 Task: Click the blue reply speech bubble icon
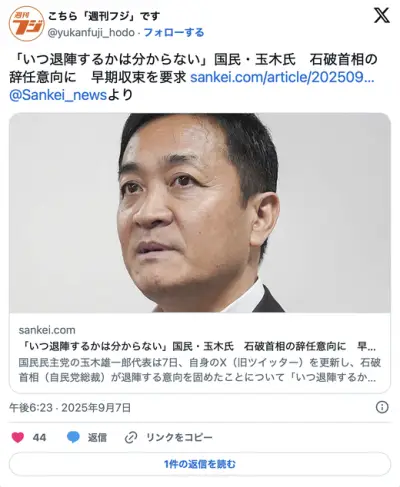(73, 437)
